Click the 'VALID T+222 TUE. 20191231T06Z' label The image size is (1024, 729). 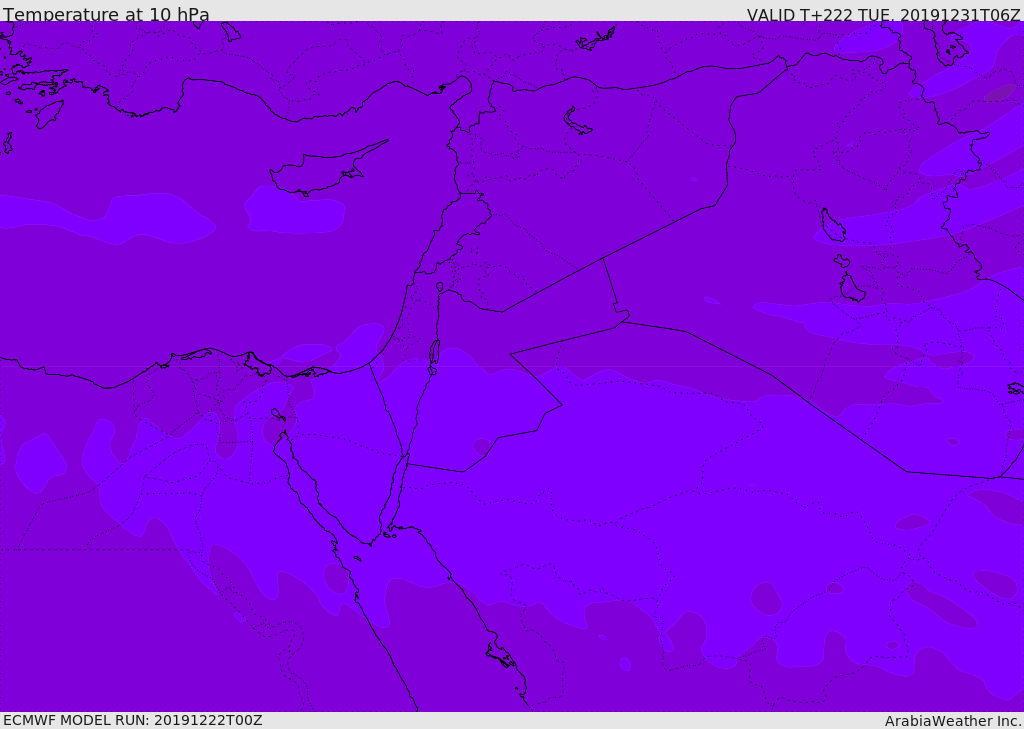(884, 14)
